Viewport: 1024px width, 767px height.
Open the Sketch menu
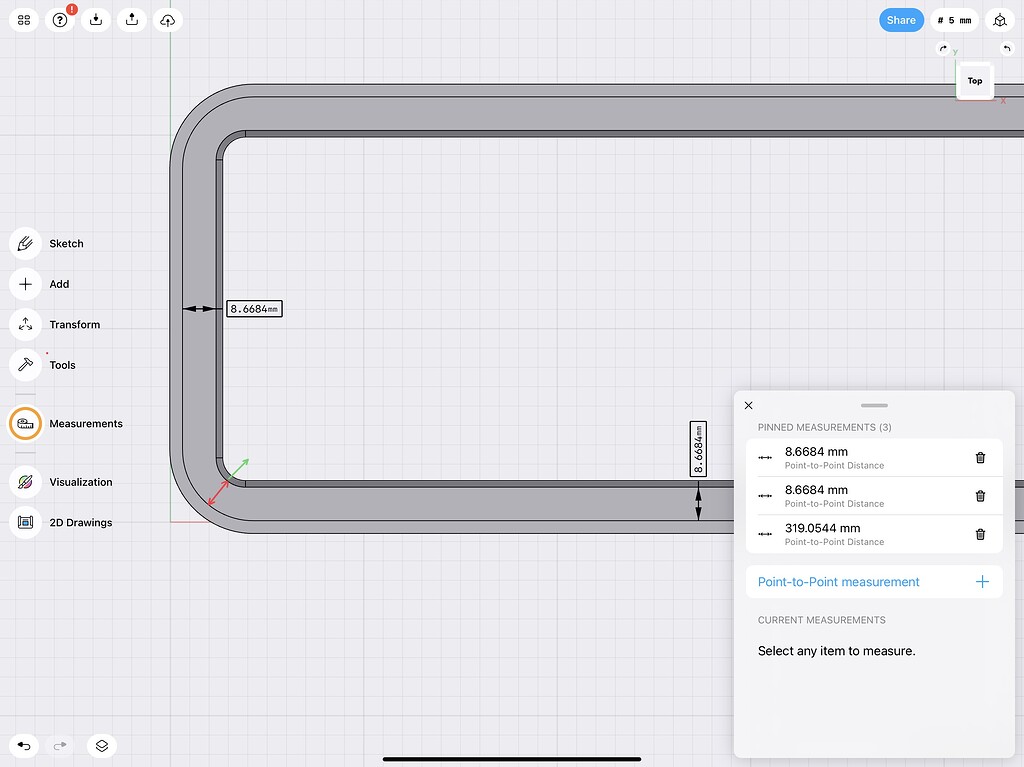coord(66,243)
